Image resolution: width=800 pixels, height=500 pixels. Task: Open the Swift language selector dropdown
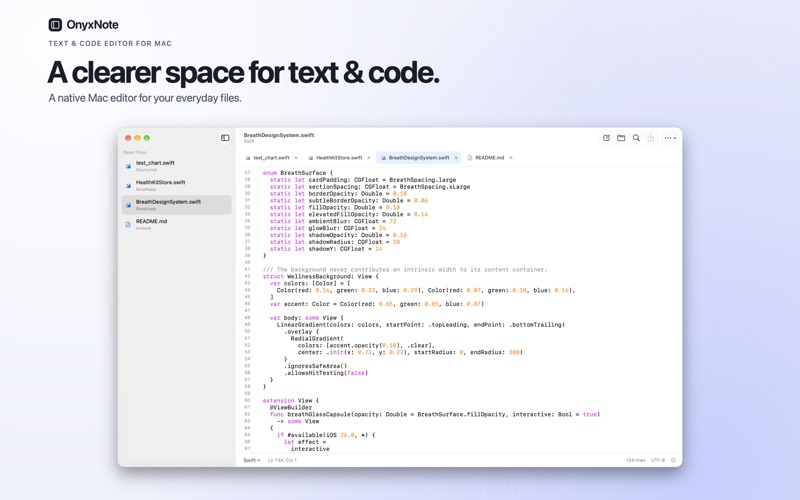[252, 460]
